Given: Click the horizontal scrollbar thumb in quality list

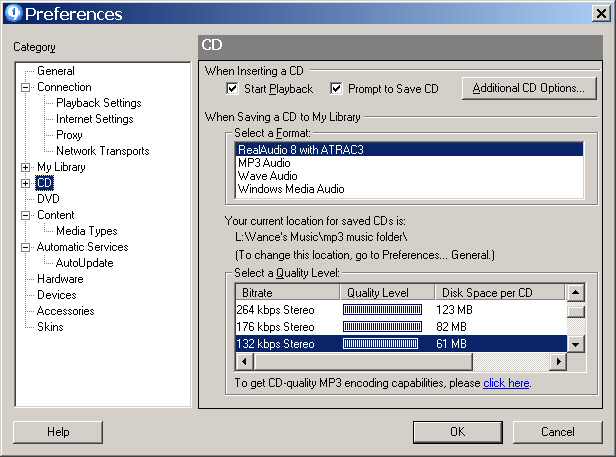Looking at the screenshot, I should [363, 362].
